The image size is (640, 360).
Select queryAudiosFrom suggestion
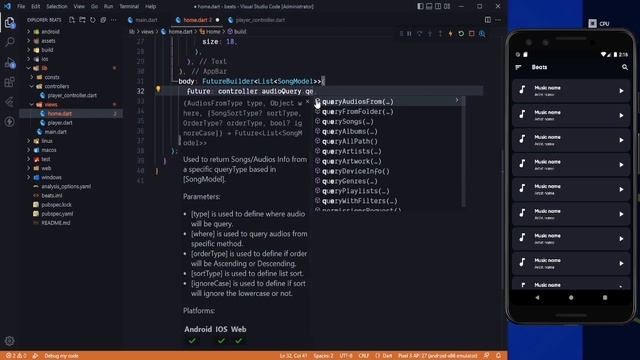(388, 101)
